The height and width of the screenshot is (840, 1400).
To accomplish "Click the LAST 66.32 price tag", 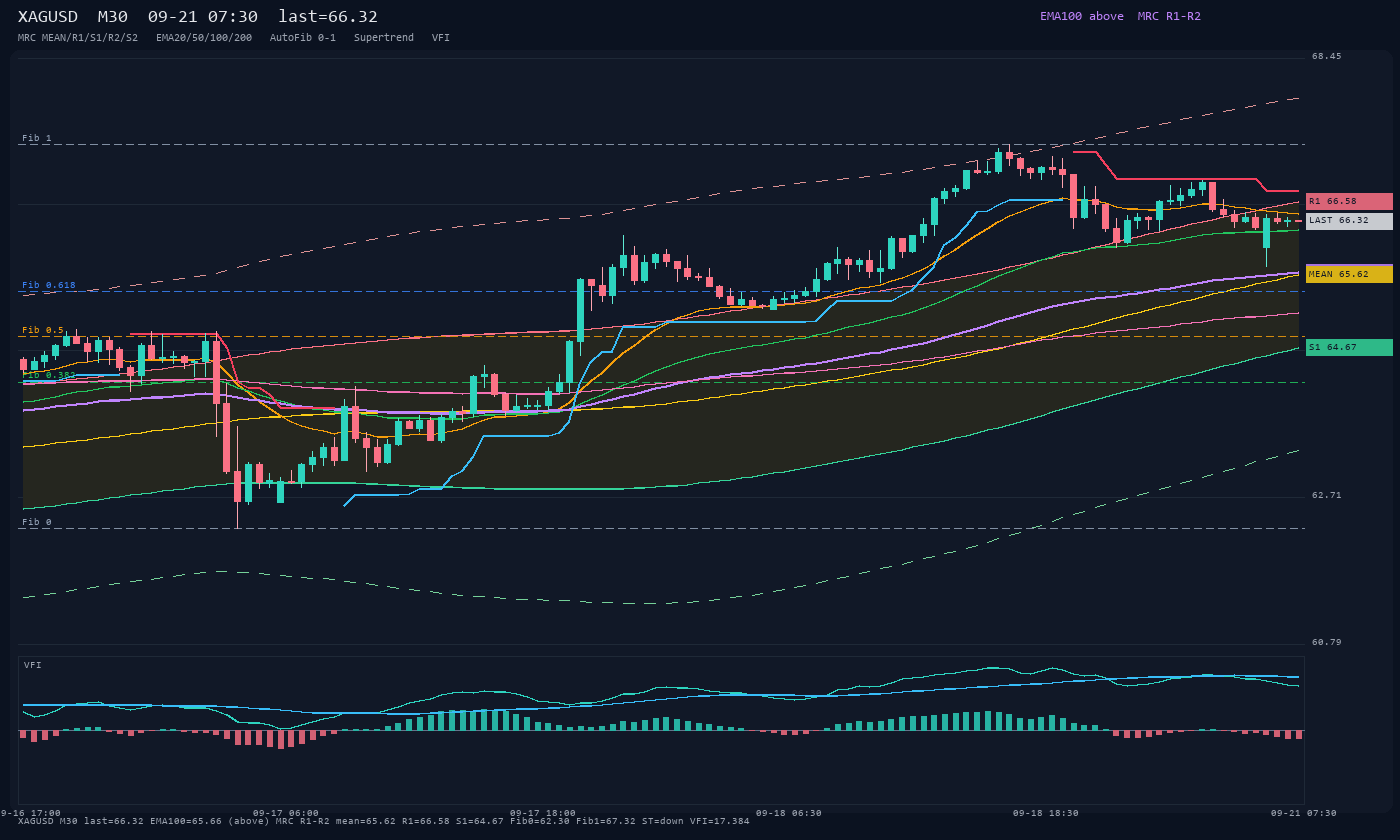I will (x=1349, y=221).
